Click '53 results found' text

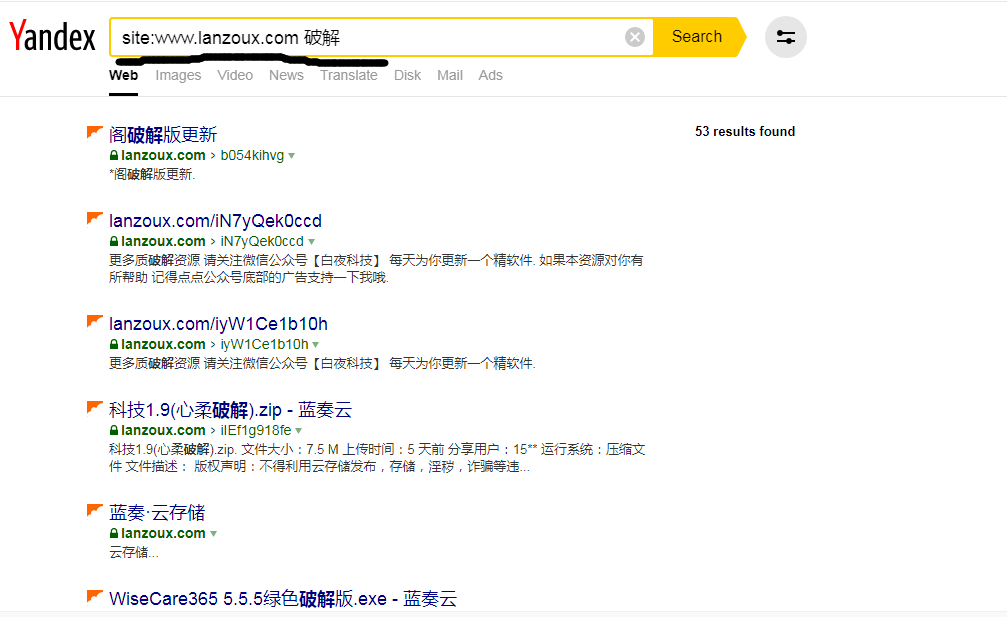pyautogui.click(x=745, y=132)
